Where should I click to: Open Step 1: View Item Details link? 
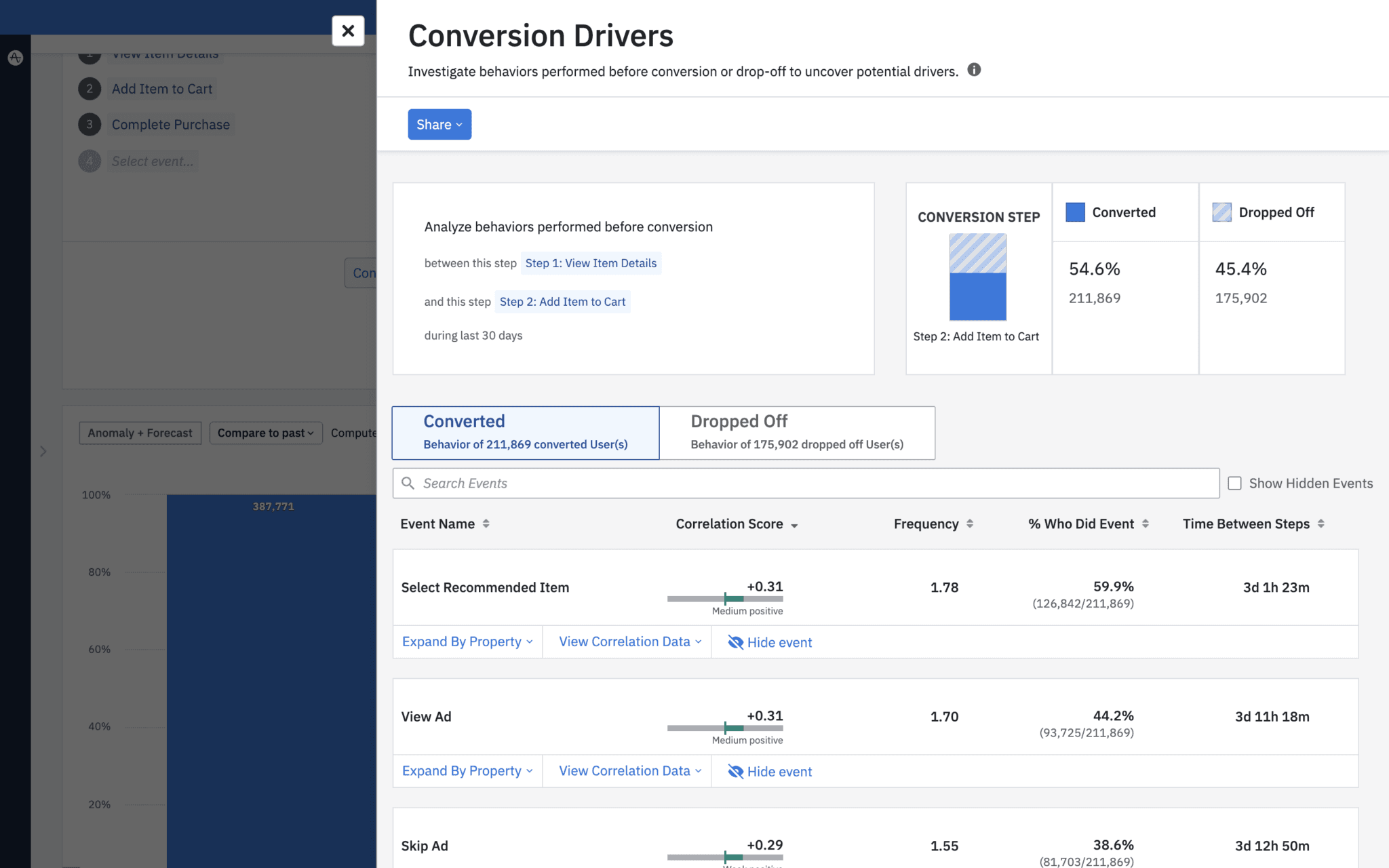pyautogui.click(x=591, y=263)
